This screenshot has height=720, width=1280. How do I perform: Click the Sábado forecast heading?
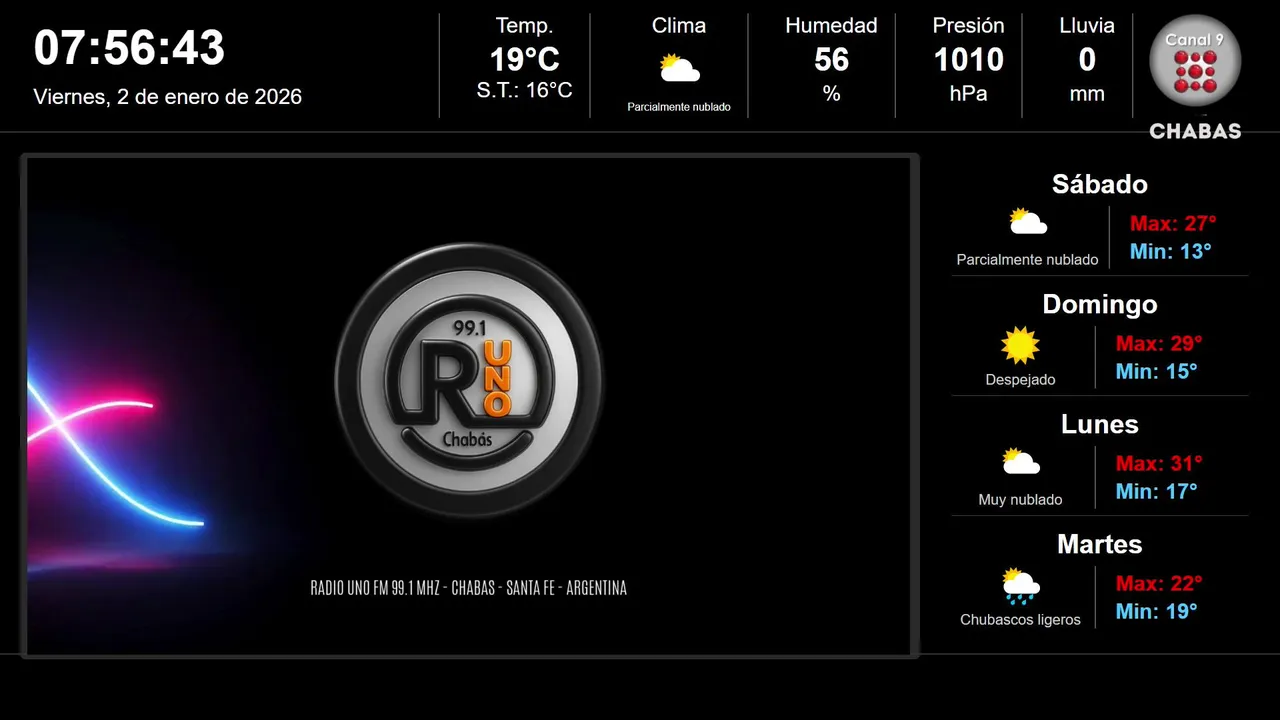click(1100, 184)
